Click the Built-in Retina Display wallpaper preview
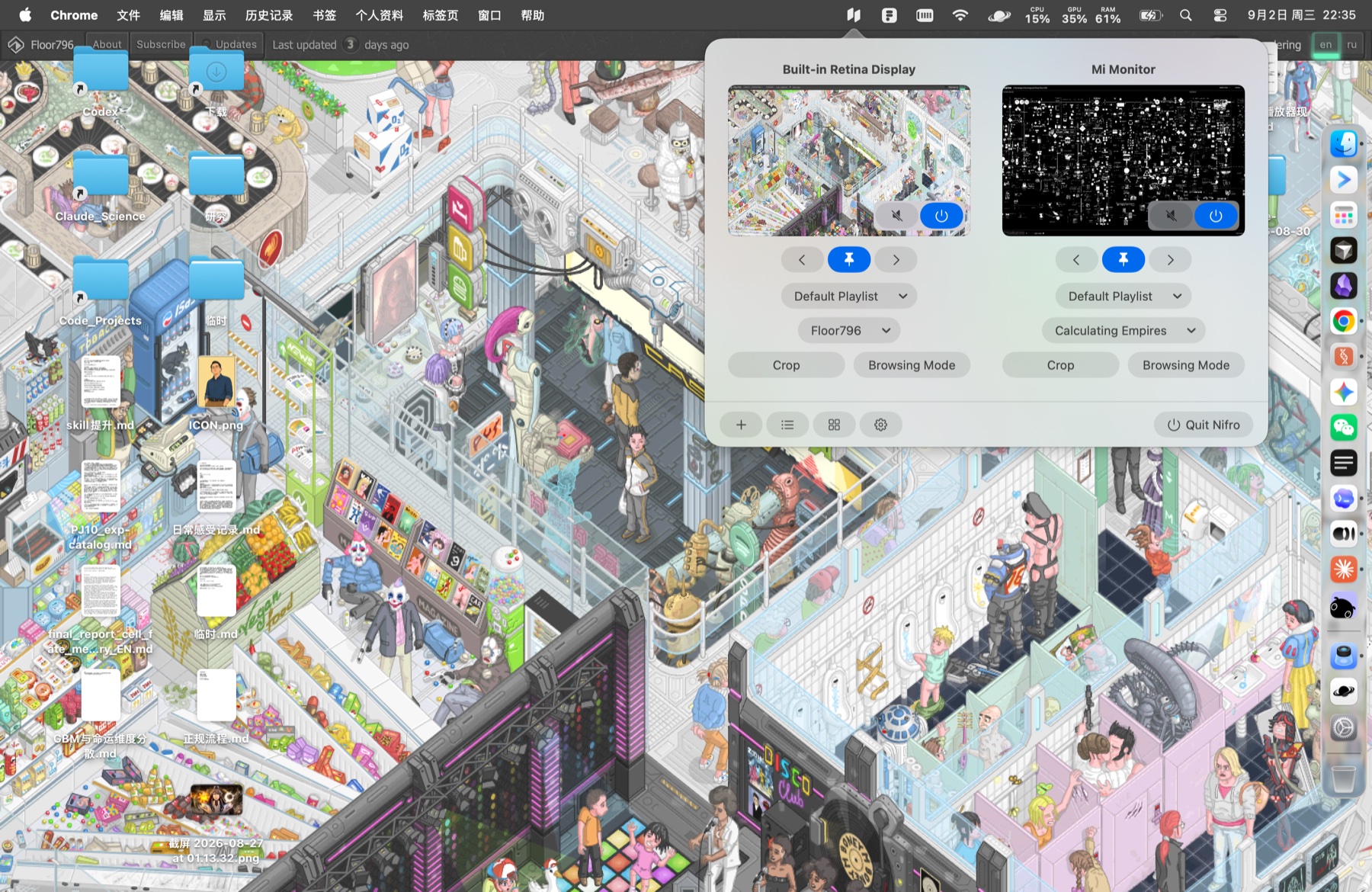The image size is (1372, 892). pos(849,160)
